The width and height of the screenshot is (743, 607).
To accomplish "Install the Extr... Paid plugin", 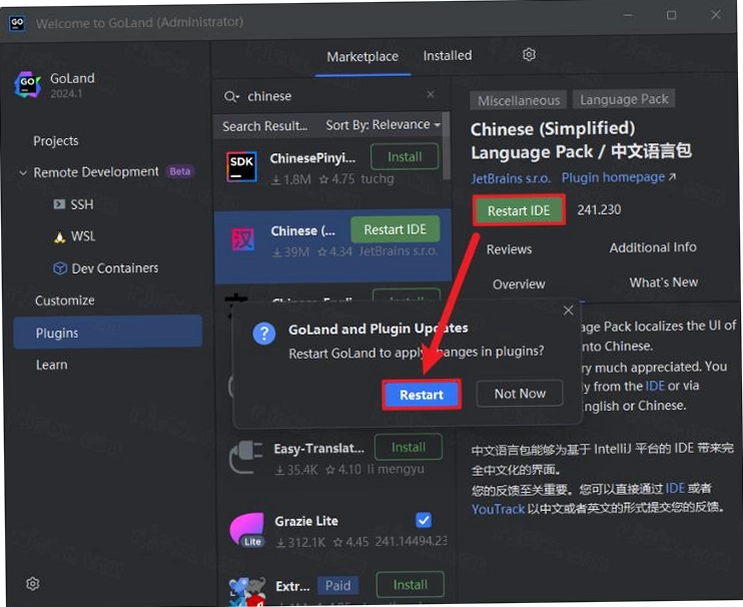I will tap(410, 585).
